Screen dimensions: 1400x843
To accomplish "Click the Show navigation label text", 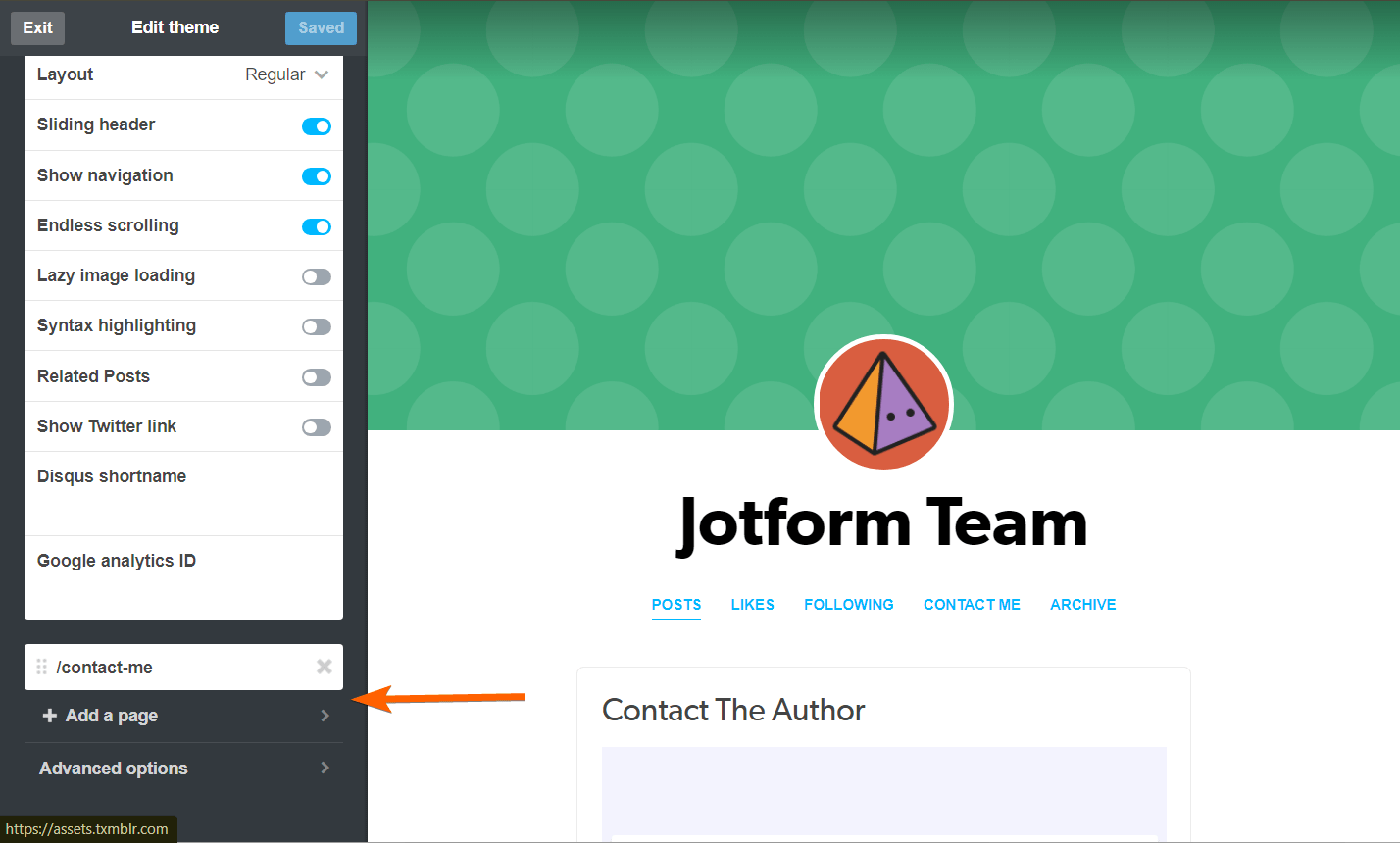I will click(105, 175).
